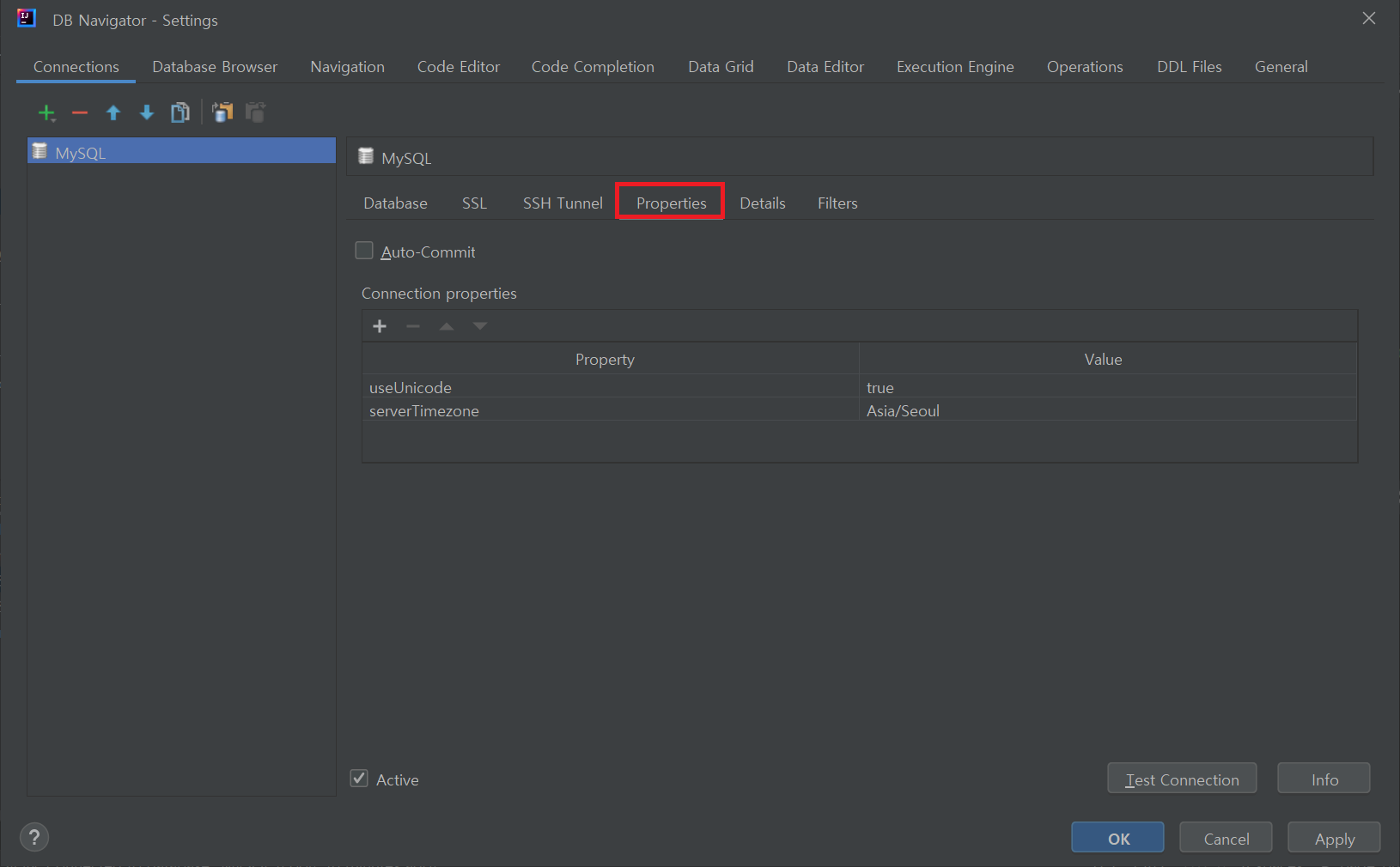
Task: Switch to the Connections tab
Action: pos(76,67)
